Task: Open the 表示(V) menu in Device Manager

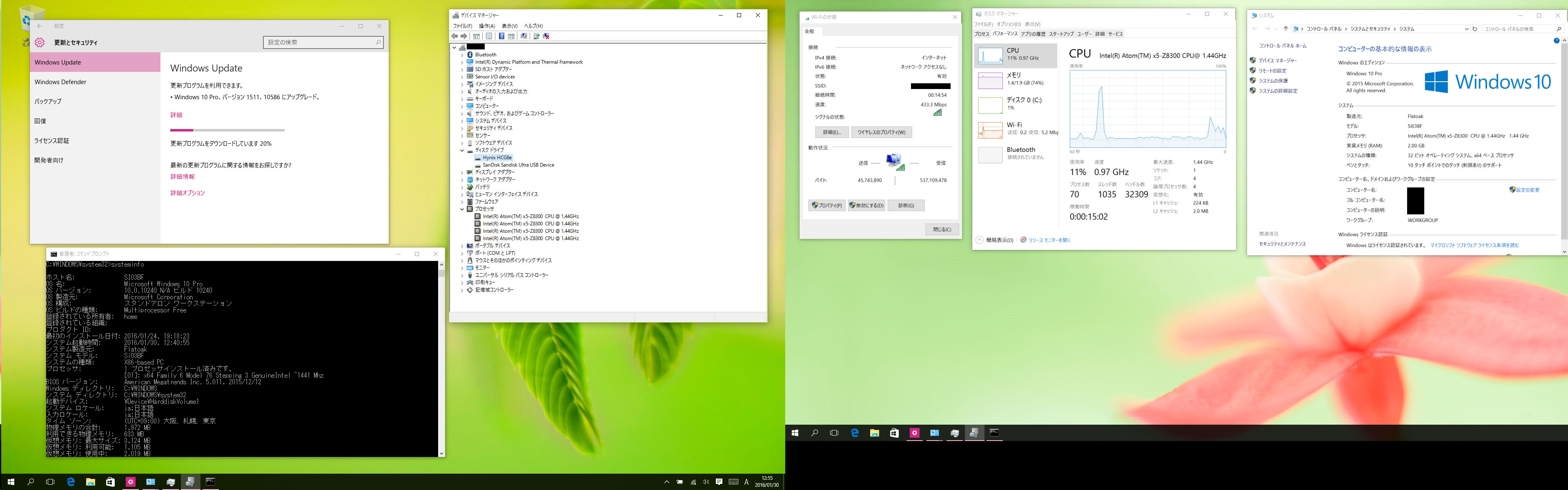Action: (x=510, y=26)
